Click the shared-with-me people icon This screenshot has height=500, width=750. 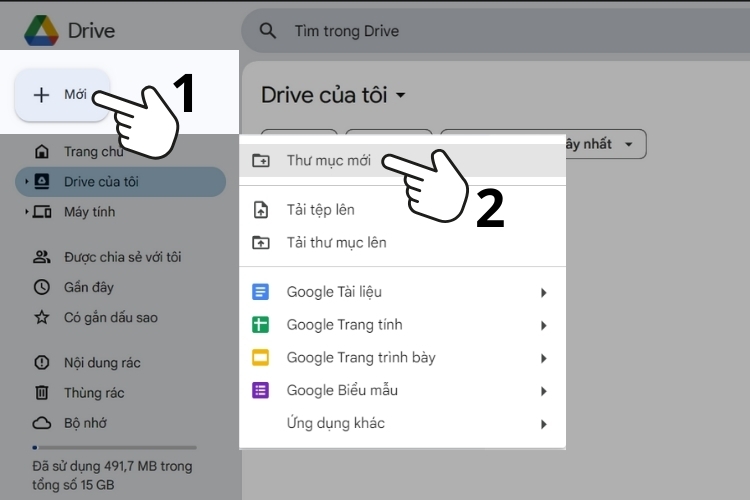[x=42, y=257]
